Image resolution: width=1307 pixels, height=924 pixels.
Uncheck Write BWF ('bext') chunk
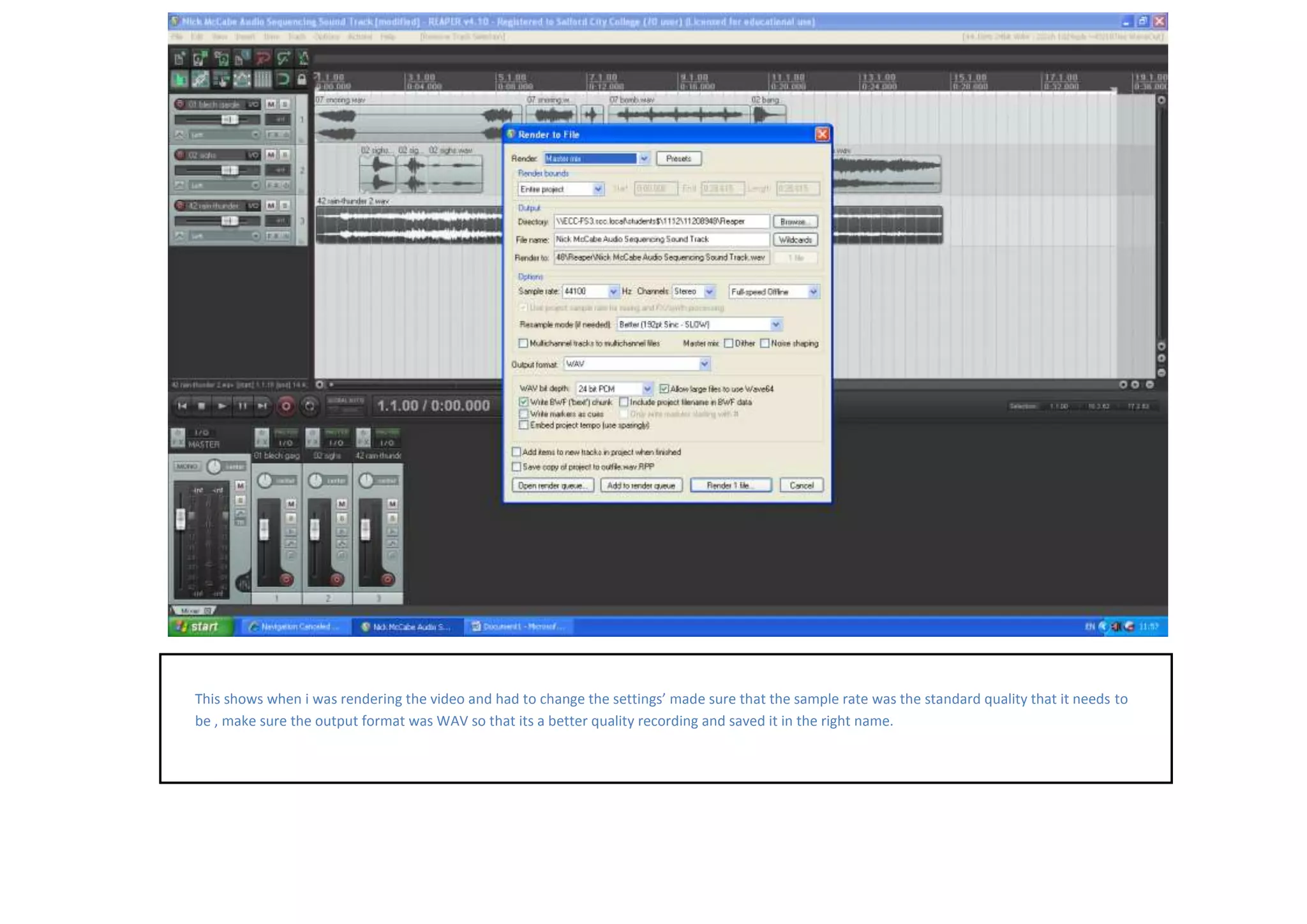point(524,402)
